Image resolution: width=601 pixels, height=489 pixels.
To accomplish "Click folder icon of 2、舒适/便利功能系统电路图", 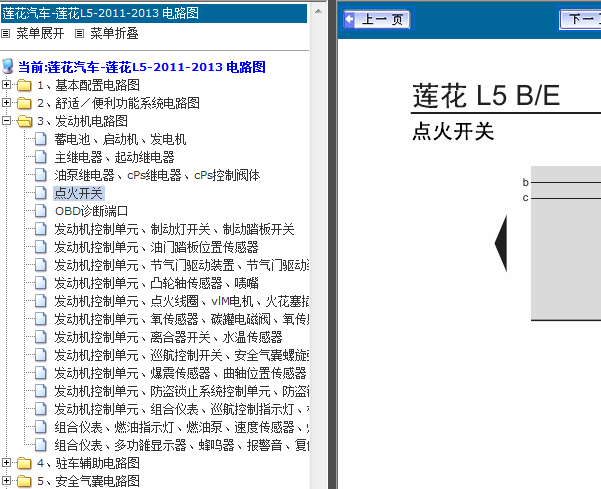I will coord(24,103).
